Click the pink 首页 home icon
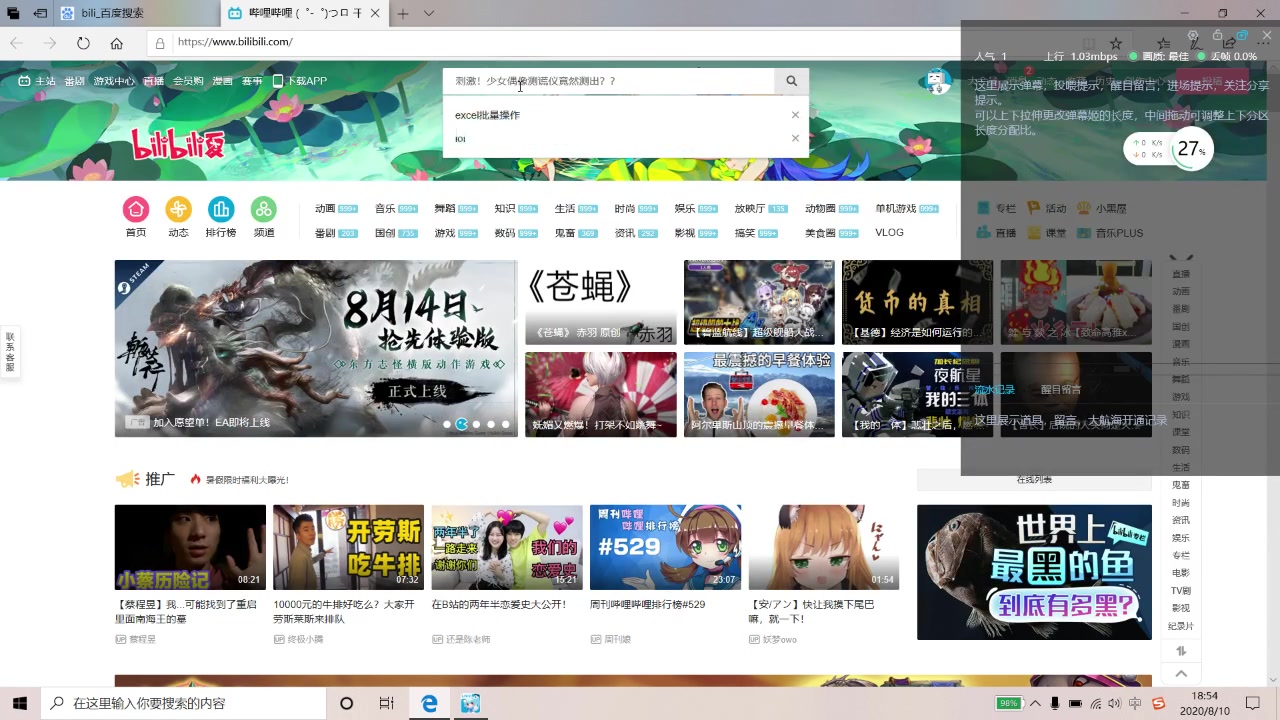The width and height of the screenshot is (1280, 720). 135,209
